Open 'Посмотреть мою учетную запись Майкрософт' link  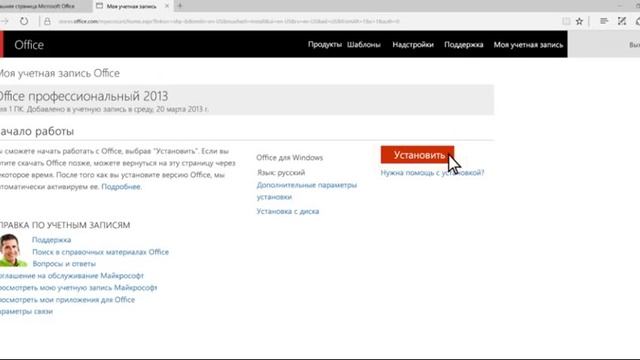[78, 288]
